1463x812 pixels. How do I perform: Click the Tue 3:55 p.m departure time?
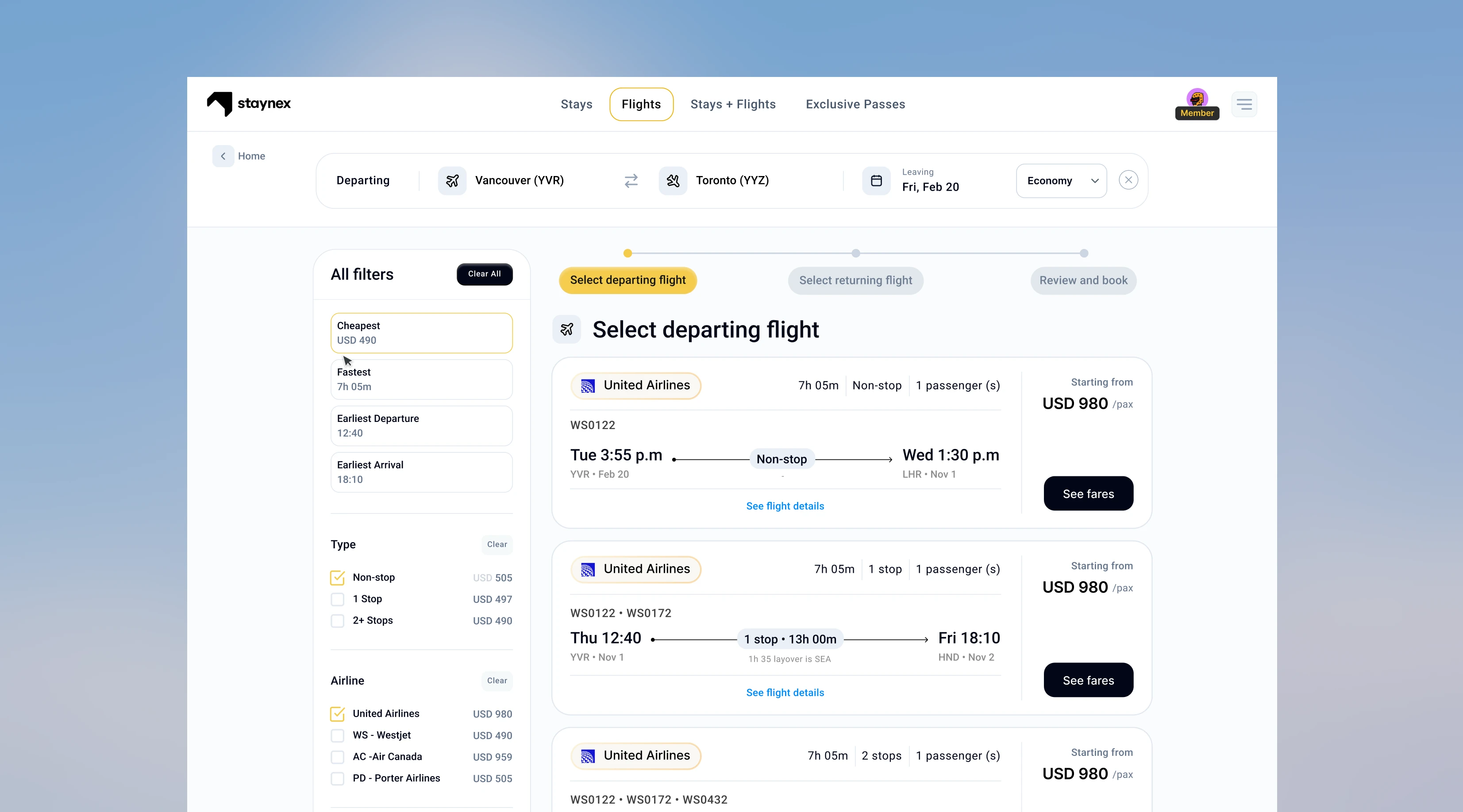[616, 455]
